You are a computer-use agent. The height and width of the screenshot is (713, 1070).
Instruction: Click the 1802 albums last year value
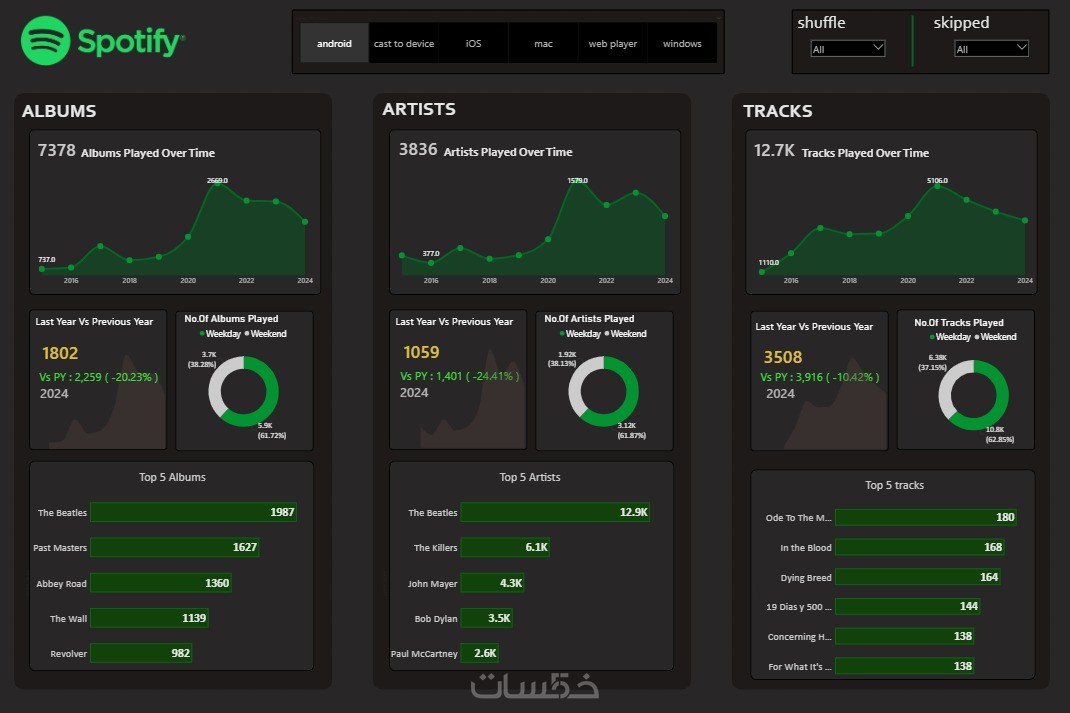pyautogui.click(x=60, y=353)
